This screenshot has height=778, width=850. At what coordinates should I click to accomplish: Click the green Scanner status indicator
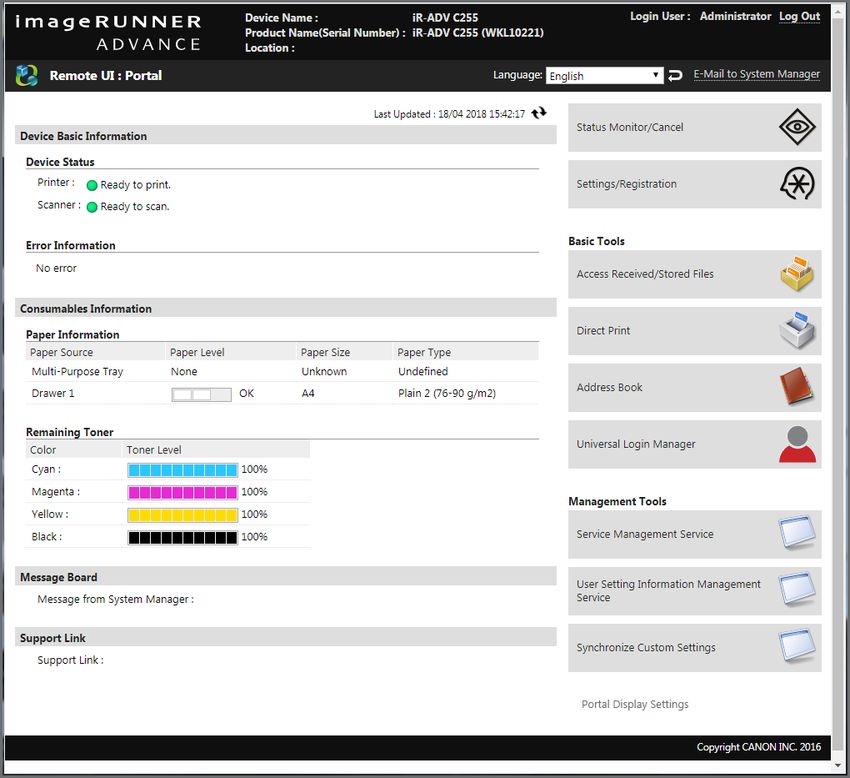point(92,207)
